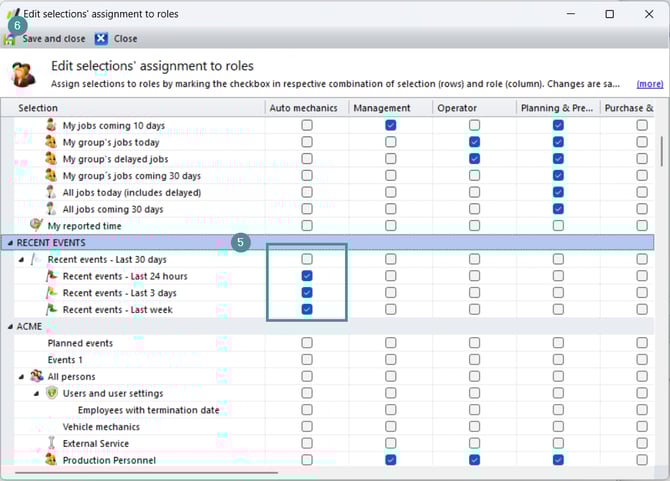Click flag icon of Recent events - Last 3 days
Screen dimensions: 670x481
tap(51, 293)
